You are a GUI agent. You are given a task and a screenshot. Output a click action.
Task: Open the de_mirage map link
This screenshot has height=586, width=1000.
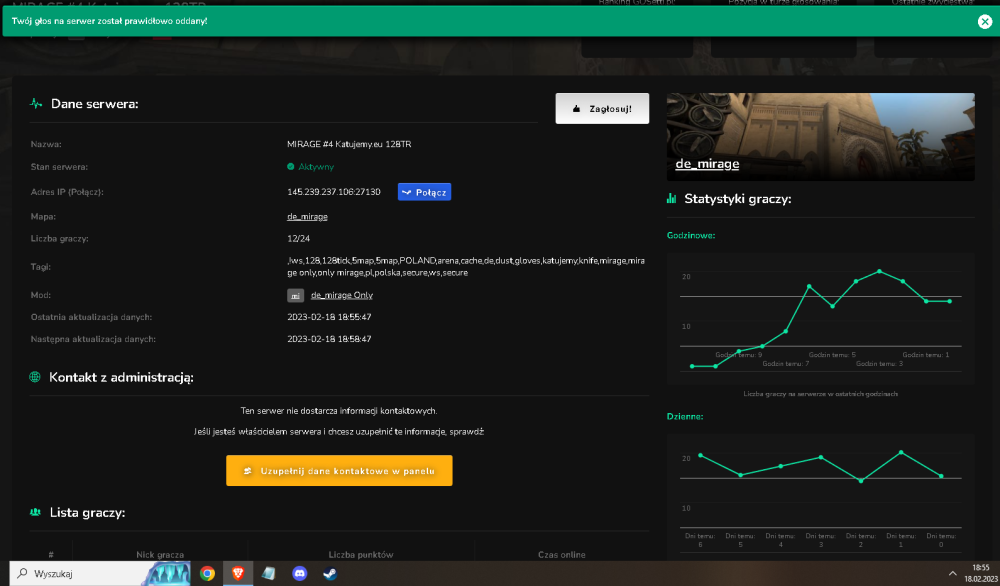click(x=307, y=217)
